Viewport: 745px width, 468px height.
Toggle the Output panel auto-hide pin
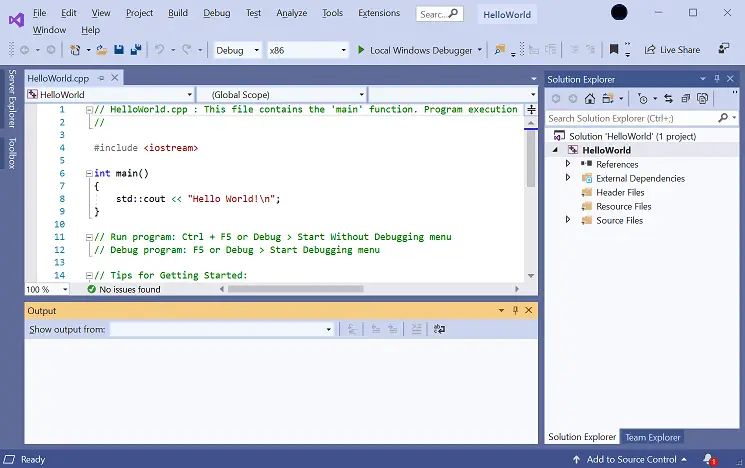click(x=515, y=310)
